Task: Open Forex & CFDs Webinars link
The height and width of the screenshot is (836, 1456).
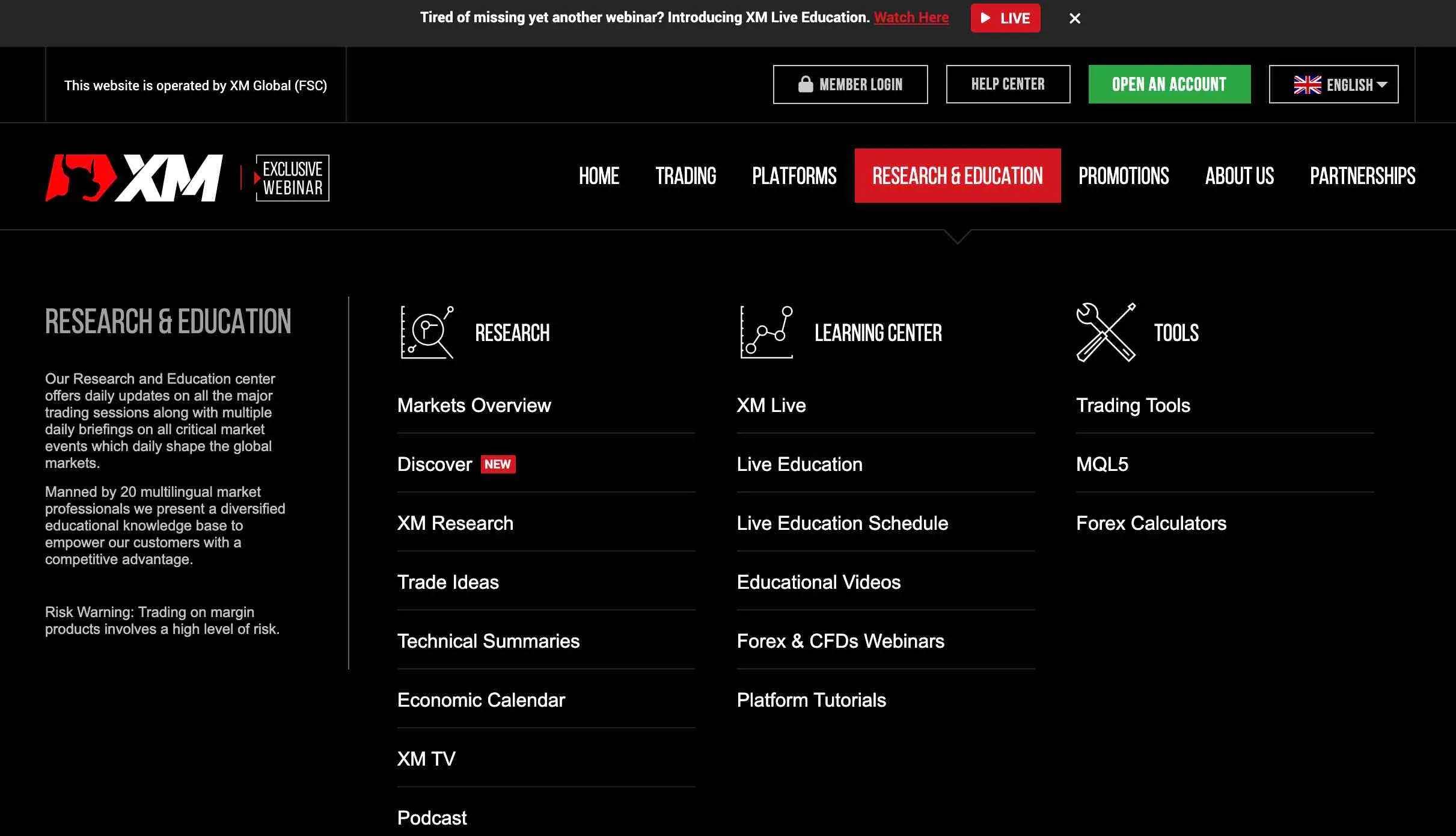Action: click(840, 641)
